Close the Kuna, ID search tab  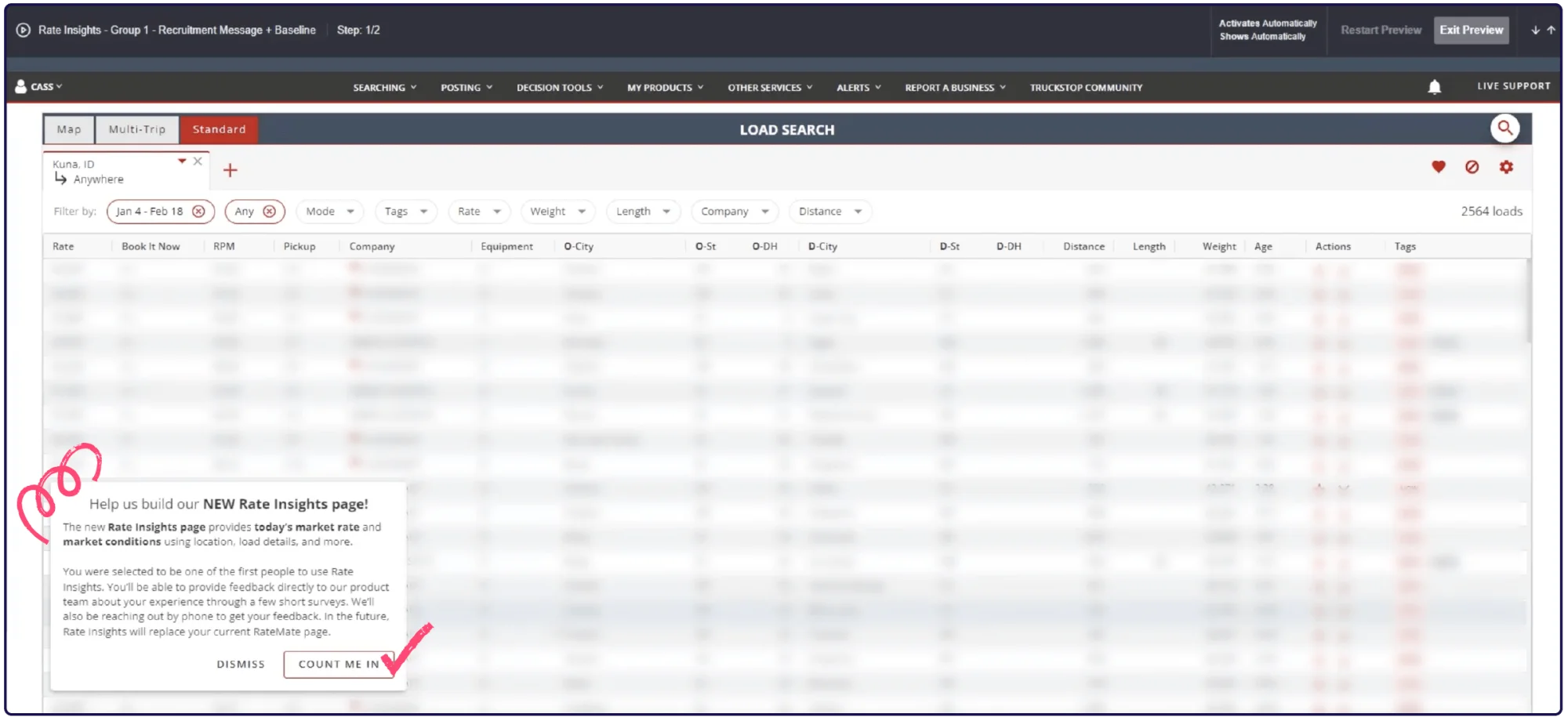pyautogui.click(x=198, y=161)
